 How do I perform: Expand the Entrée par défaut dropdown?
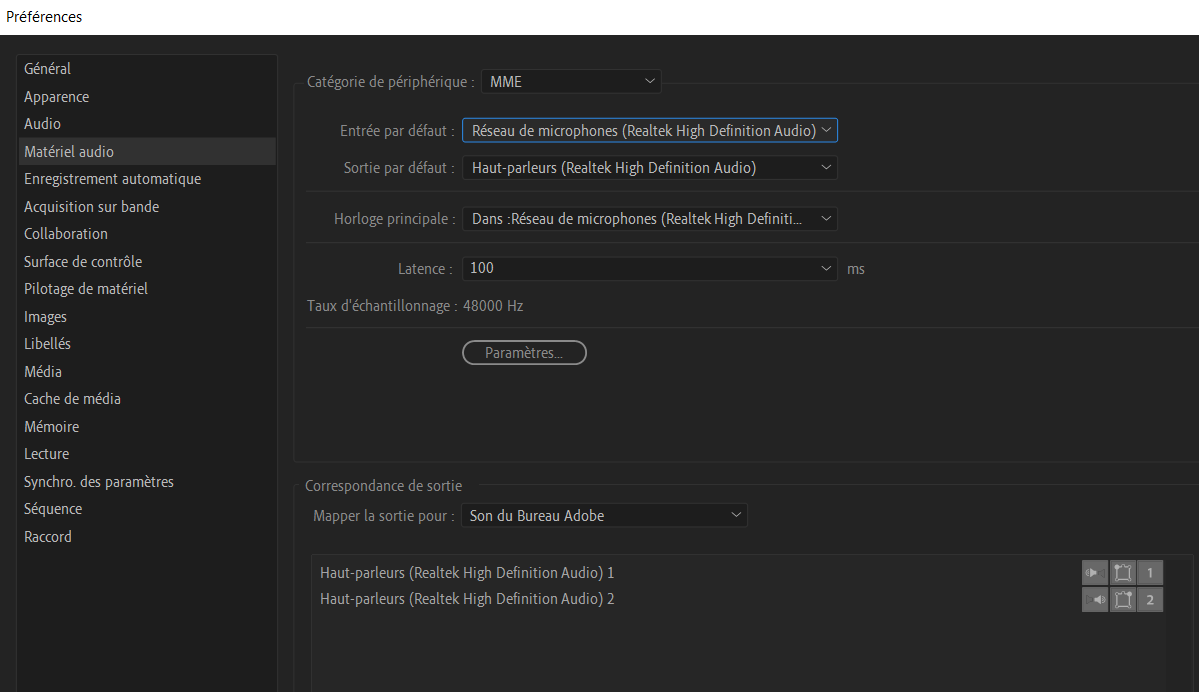649,131
